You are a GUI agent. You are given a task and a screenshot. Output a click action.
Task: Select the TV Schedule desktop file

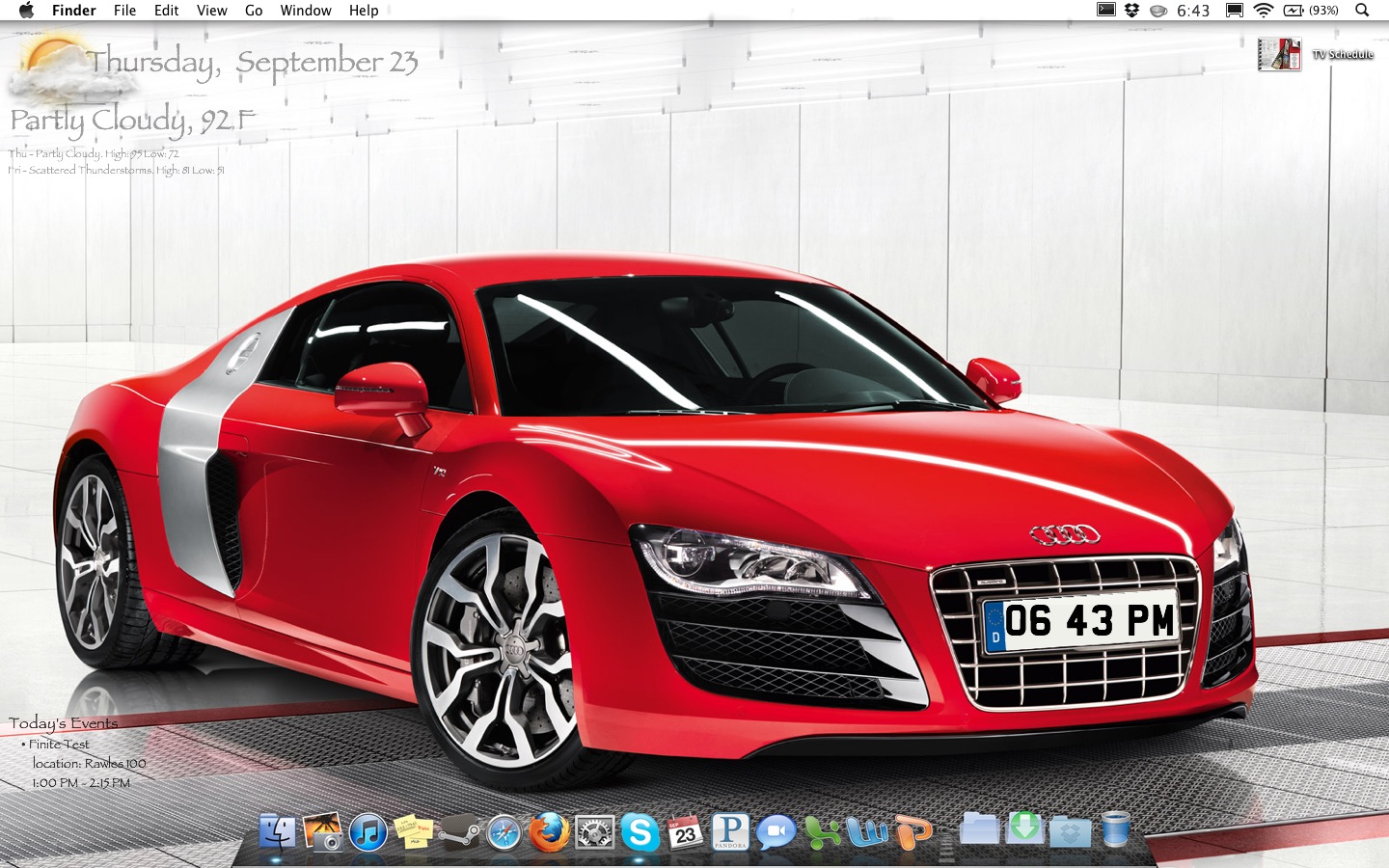(1280, 55)
